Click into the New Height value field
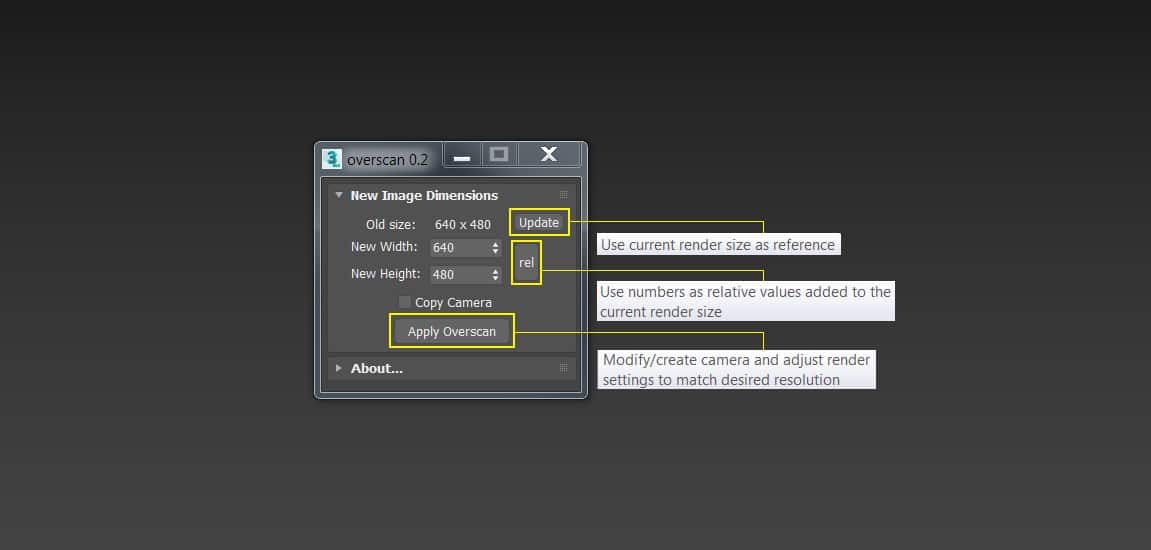This screenshot has width=1151, height=550. point(459,274)
